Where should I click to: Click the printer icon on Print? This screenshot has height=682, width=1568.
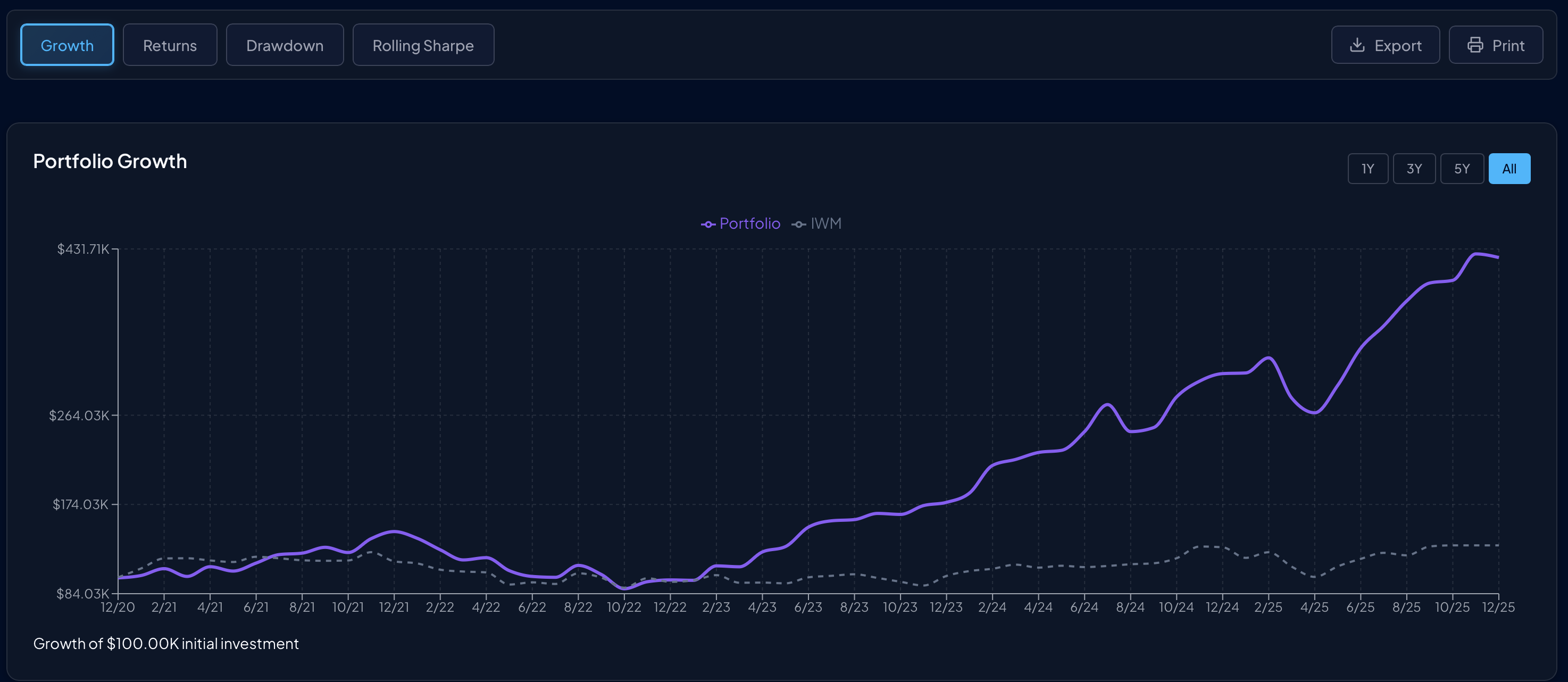point(1475,45)
